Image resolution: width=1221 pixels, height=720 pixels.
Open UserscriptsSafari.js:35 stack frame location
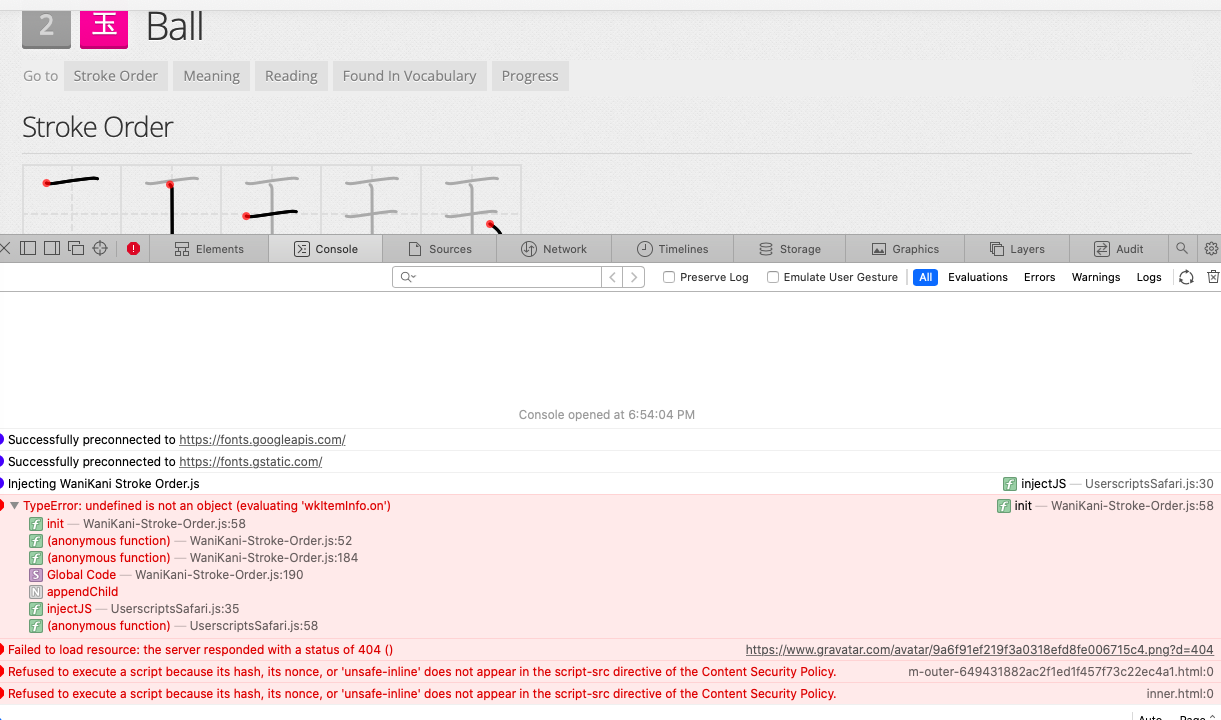(x=175, y=609)
